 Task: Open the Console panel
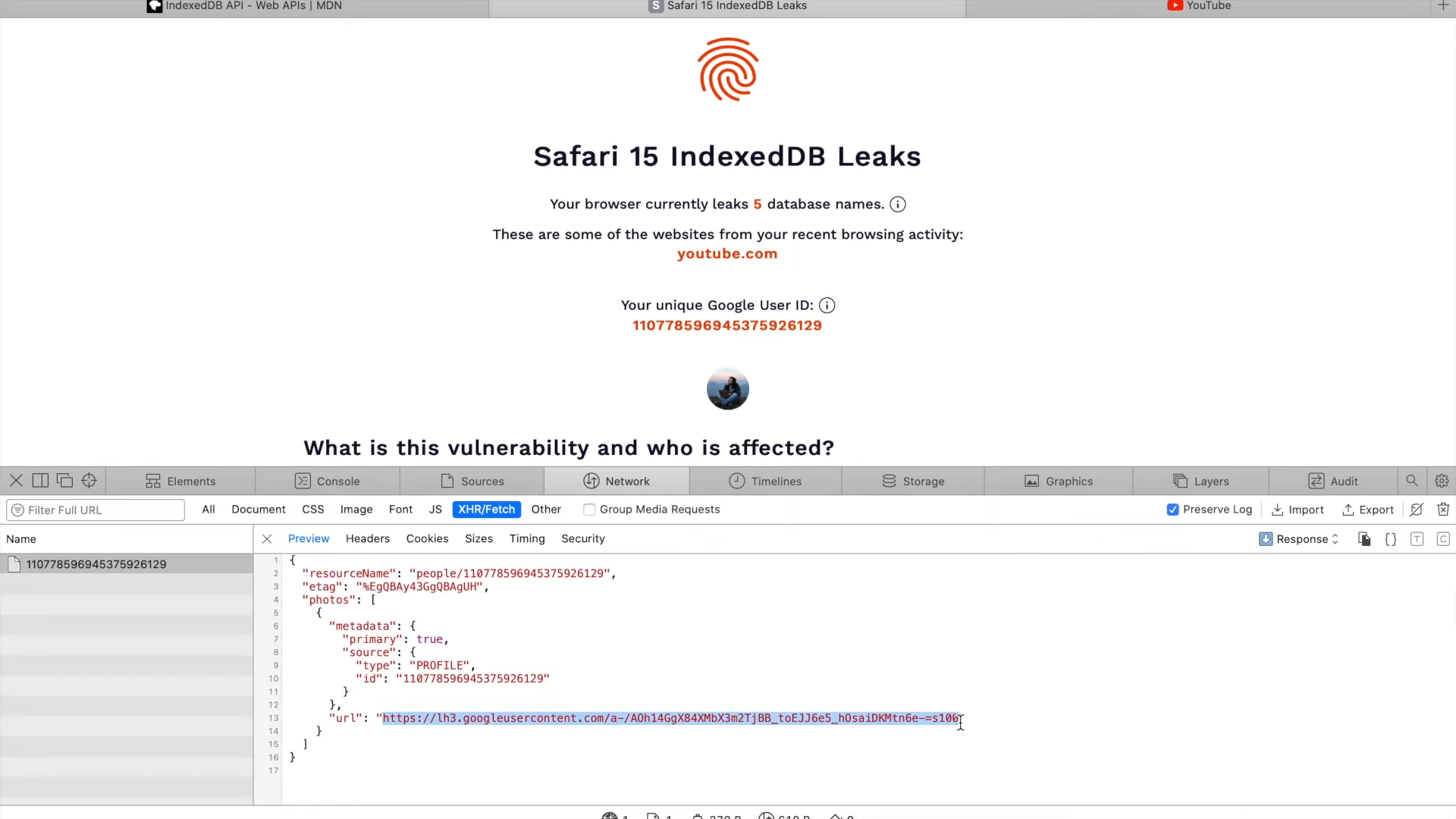coord(338,481)
